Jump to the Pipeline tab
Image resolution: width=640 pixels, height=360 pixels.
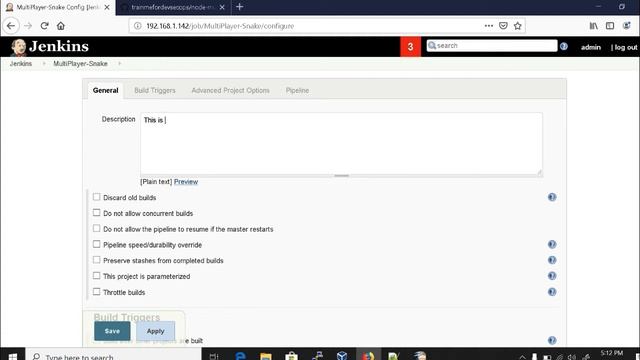(x=297, y=90)
